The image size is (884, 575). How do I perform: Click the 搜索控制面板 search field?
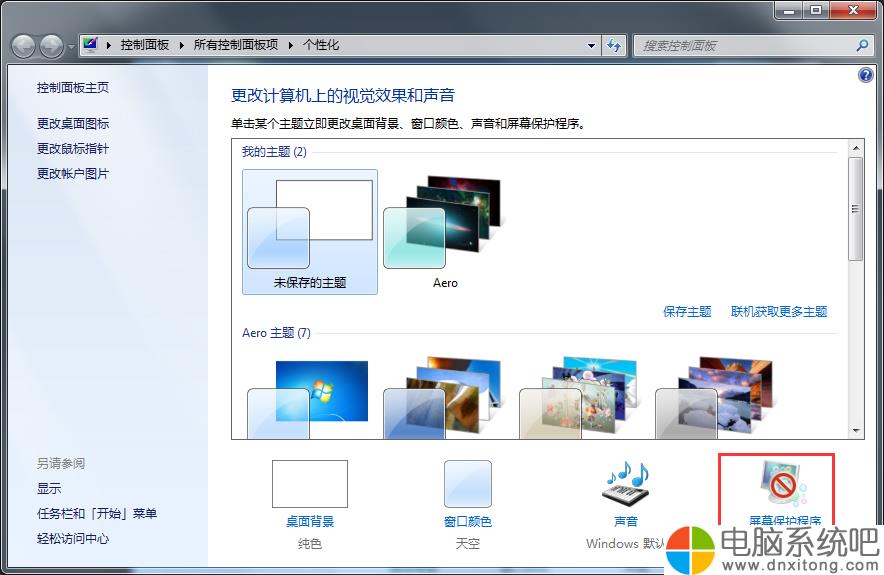[x=745, y=45]
